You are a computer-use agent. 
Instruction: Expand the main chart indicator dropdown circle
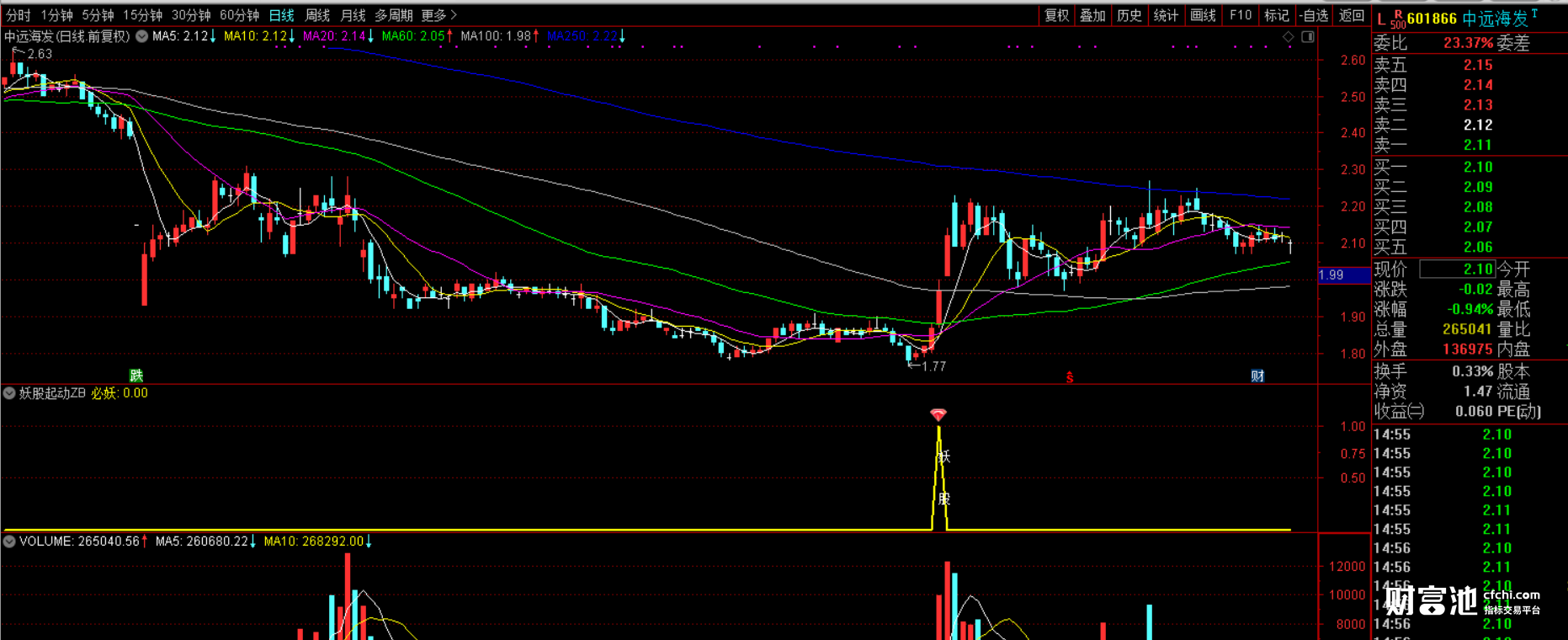pos(142,36)
